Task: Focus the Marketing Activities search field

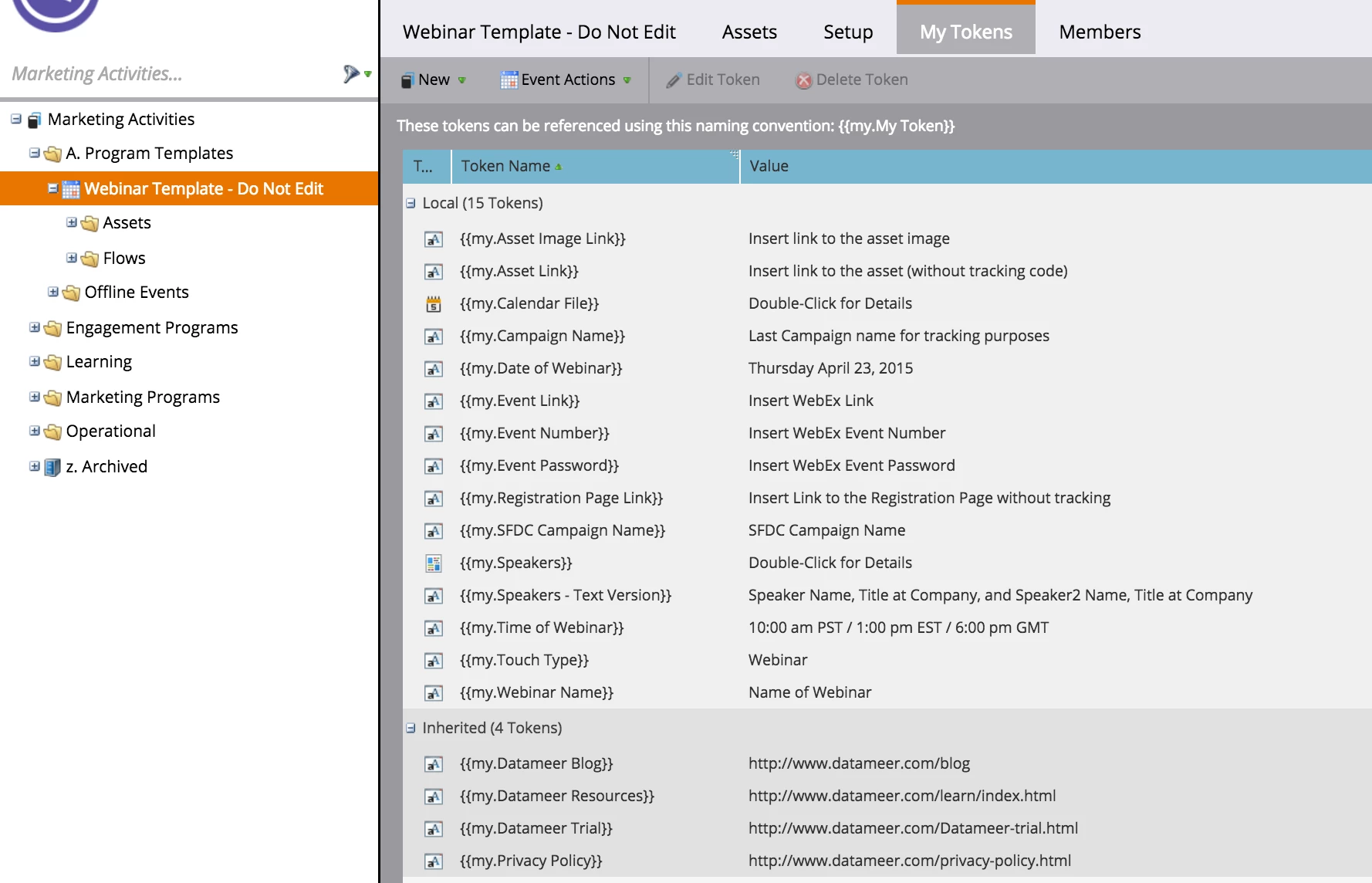Action: (x=170, y=74)
